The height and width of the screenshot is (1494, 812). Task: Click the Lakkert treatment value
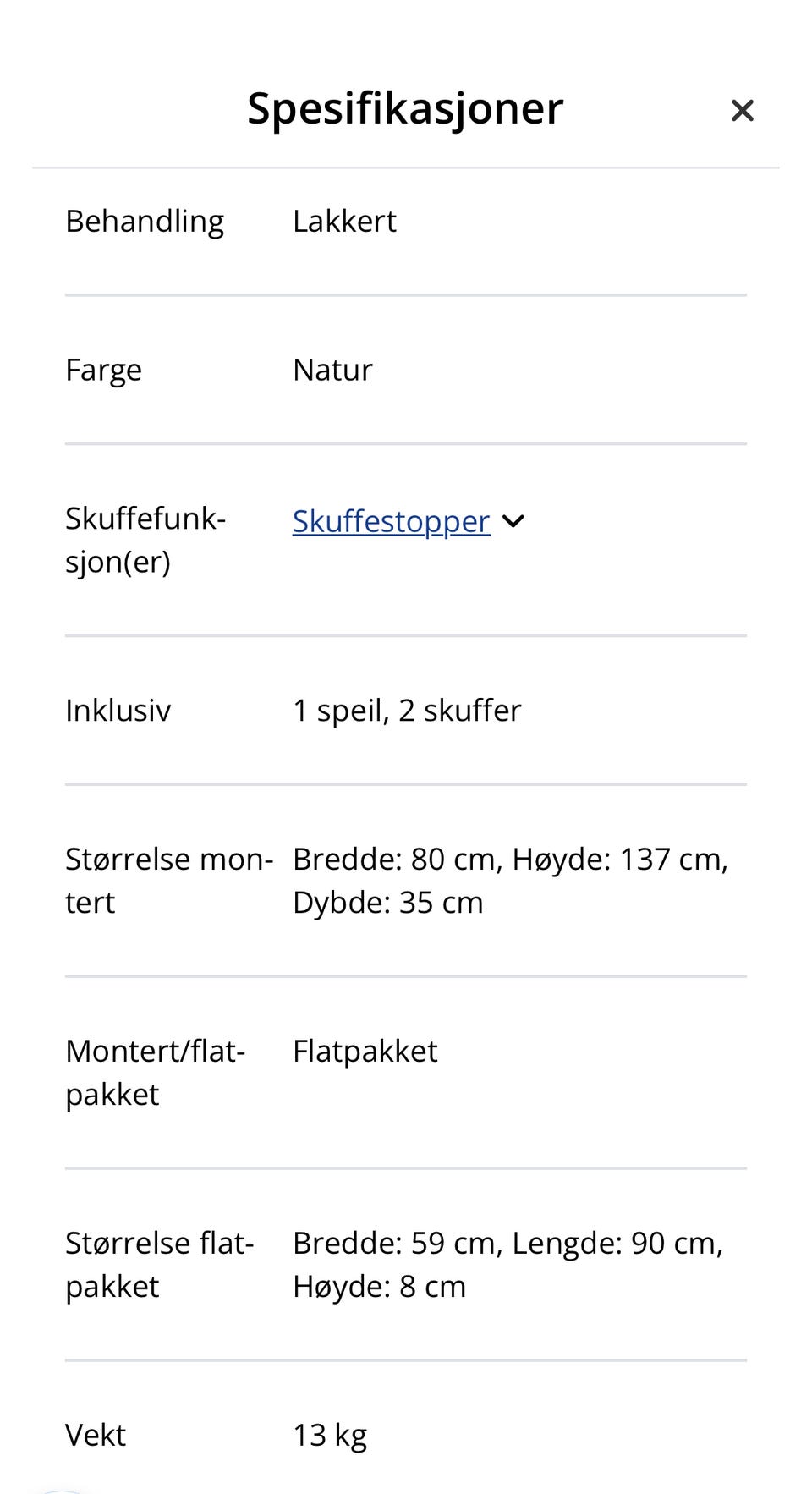pos(343,220)
